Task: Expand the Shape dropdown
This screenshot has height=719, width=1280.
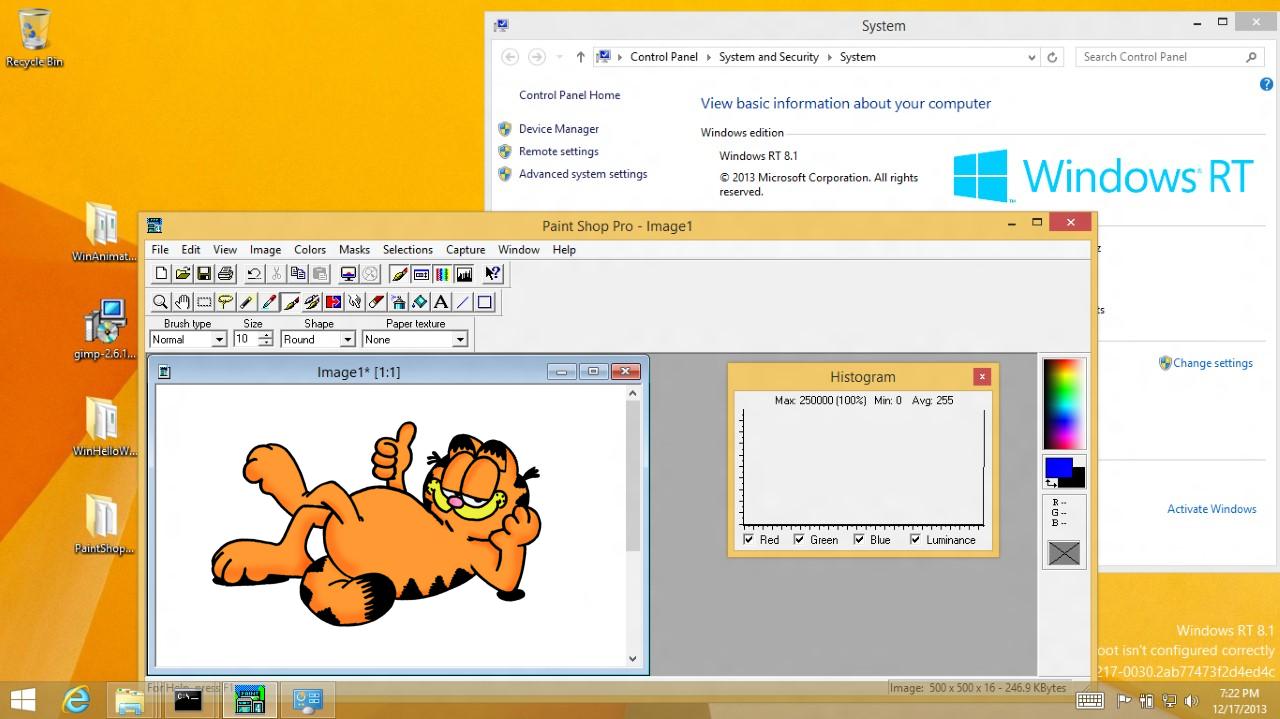Action: (347, 340)
